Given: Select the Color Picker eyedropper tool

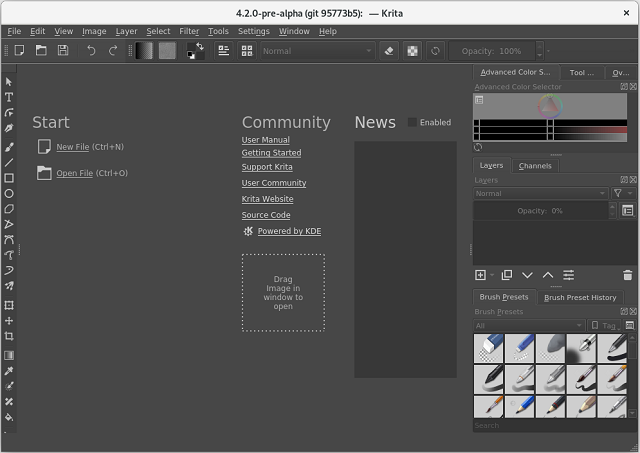Looking at the screenshot, I should click(x=9, y=371).
